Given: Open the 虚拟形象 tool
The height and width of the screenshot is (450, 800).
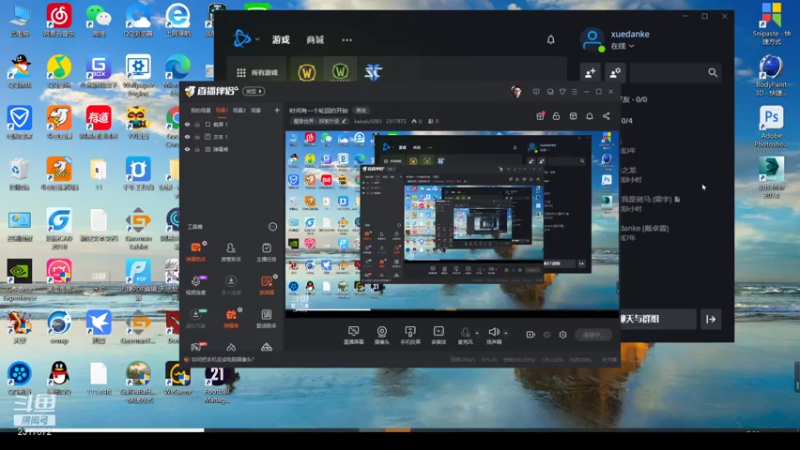Looking at the screenshot, I should coord(196,318).
